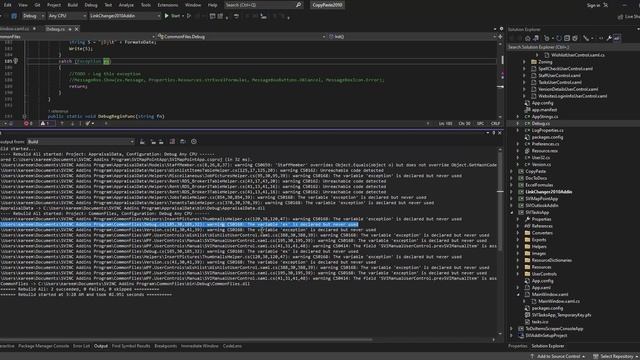Click the lightbulb icon at line 185
The width and height of the screenshot is (640, 360).
16,61
